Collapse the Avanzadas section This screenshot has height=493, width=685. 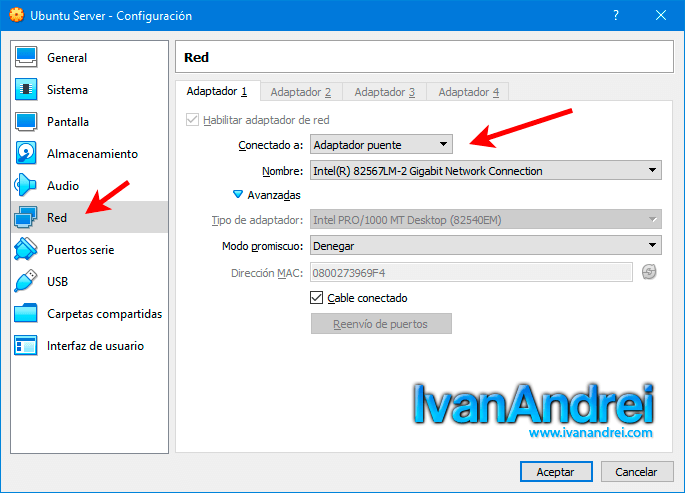(238, 194)
